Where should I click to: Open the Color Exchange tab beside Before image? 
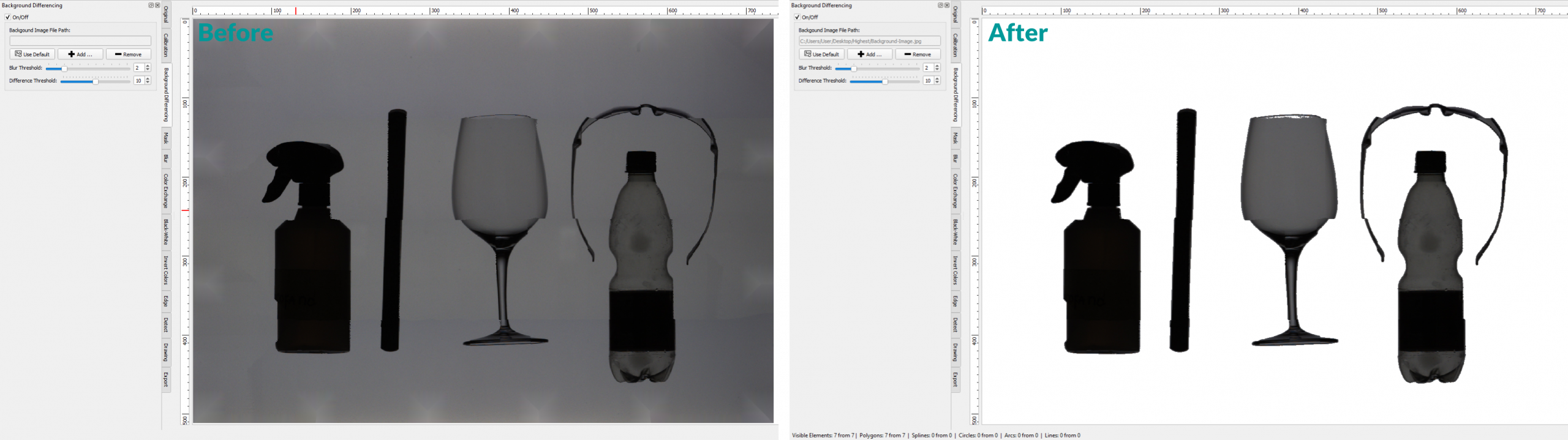pos(166,191)
